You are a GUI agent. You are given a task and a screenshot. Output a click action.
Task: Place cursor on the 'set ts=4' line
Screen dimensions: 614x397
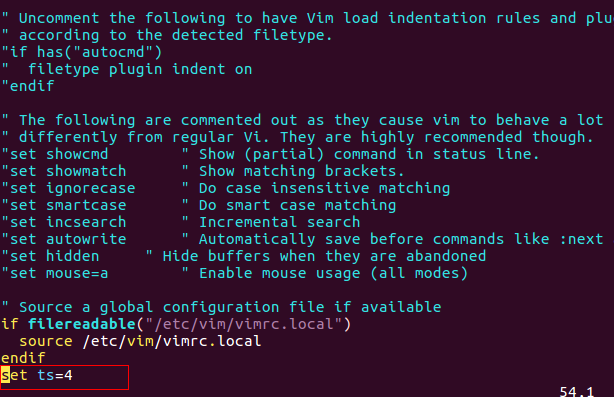(37, 375)
